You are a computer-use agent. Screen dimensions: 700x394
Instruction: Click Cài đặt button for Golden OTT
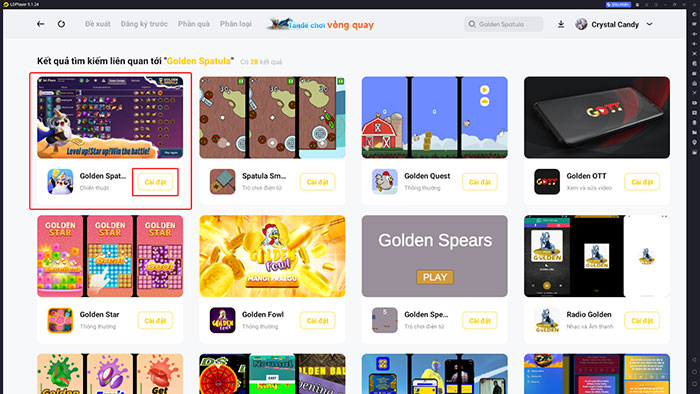(x=642, y=182)
